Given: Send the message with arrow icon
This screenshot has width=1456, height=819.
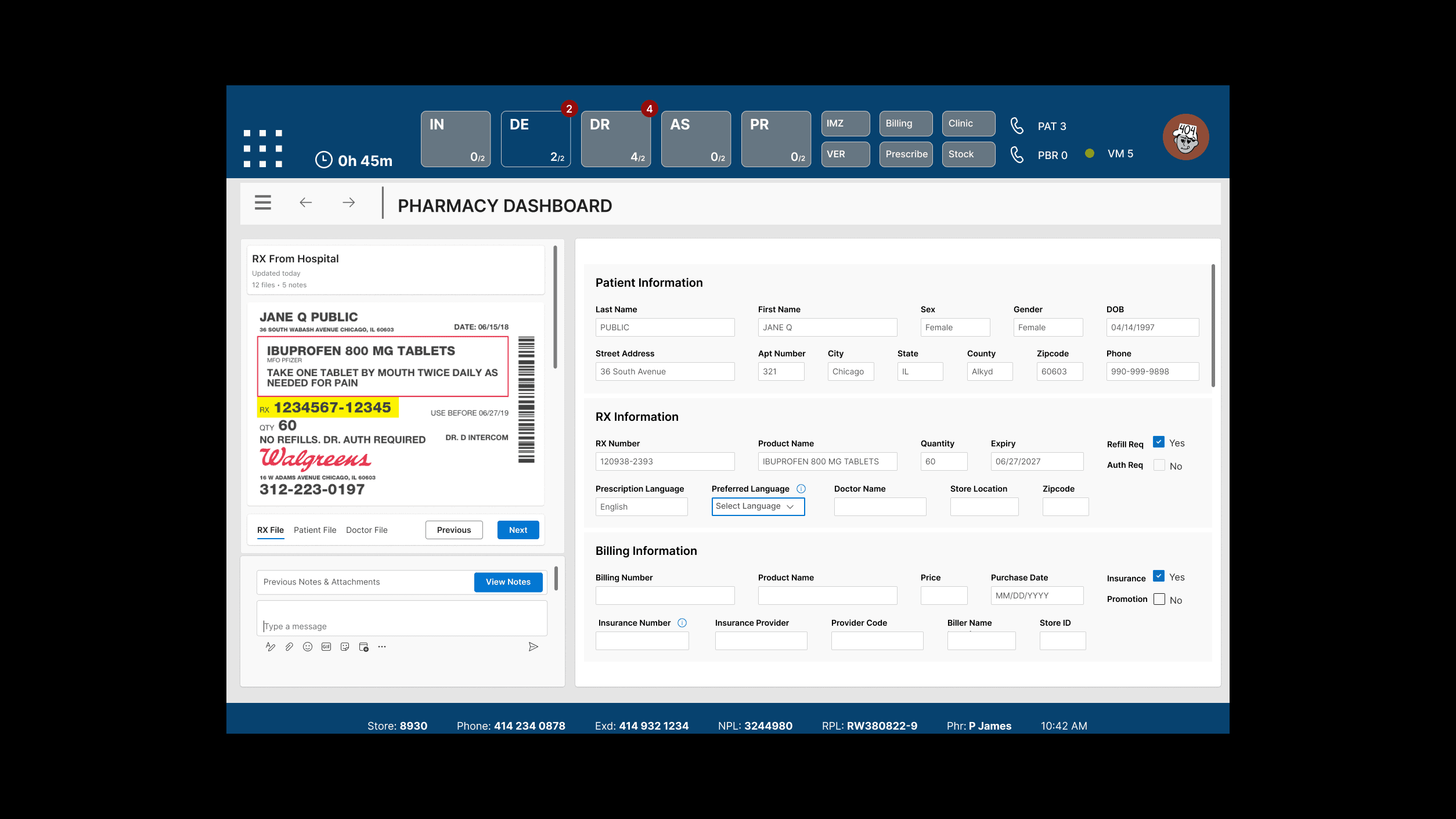Looking at the screenshot, I should (533, 647).
